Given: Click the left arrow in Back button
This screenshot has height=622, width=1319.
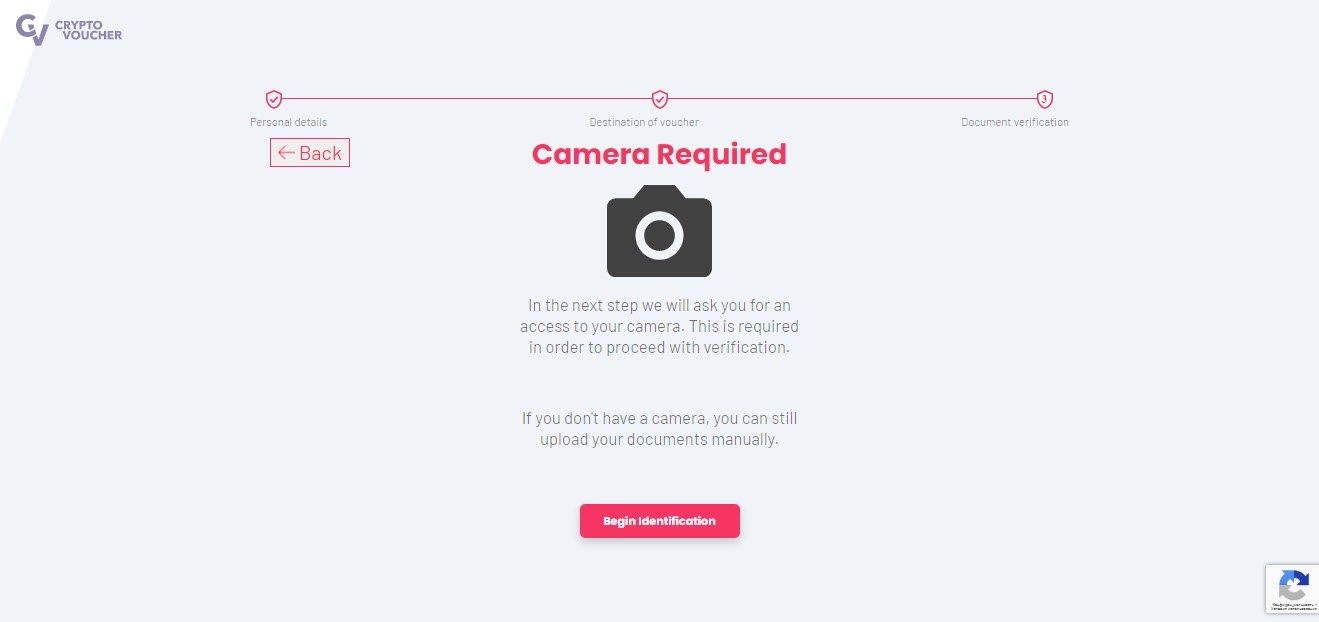Looking at the screenshot, I should pos(286,153).
